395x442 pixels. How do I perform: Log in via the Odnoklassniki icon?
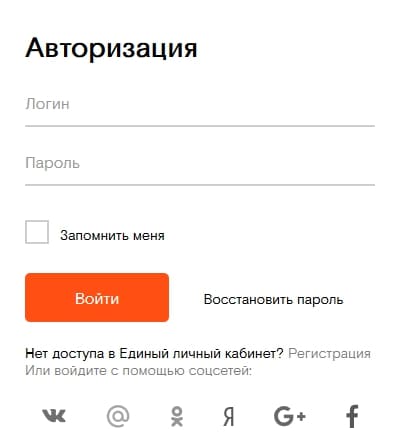click(x=177, y=416)
